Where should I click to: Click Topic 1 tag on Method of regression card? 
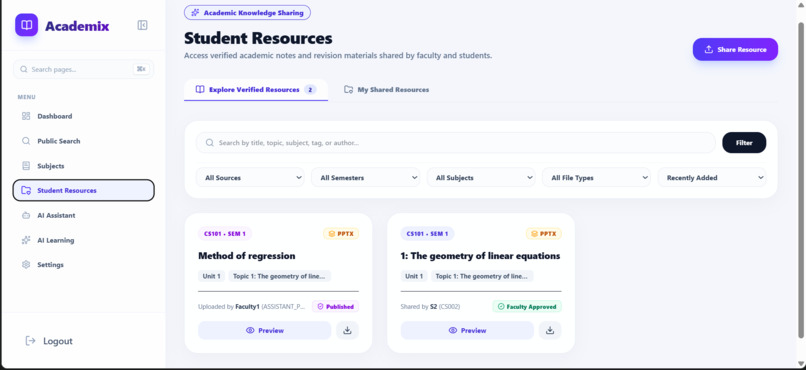pyautogui.click(x=279, y=276)
